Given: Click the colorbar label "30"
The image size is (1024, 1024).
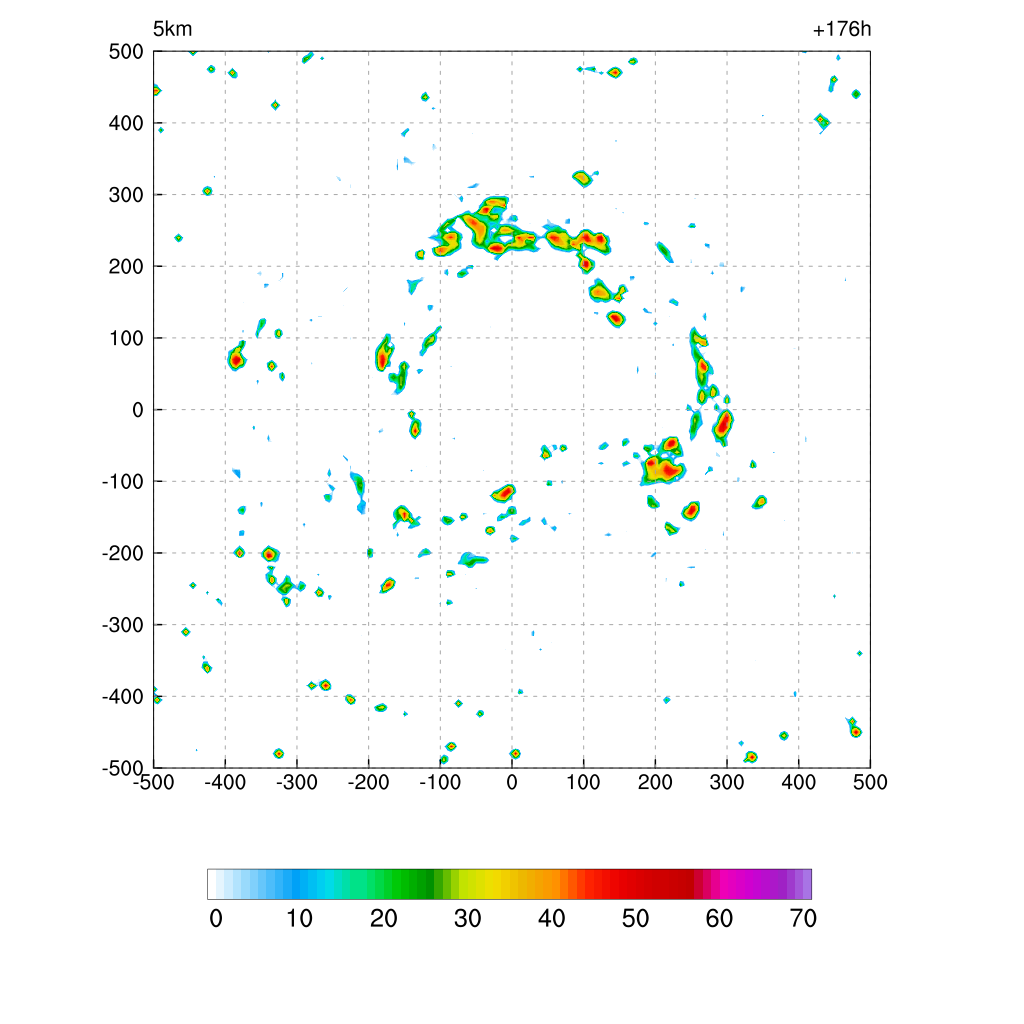Looking at the screenshot, I should click(x=468, y=919).
